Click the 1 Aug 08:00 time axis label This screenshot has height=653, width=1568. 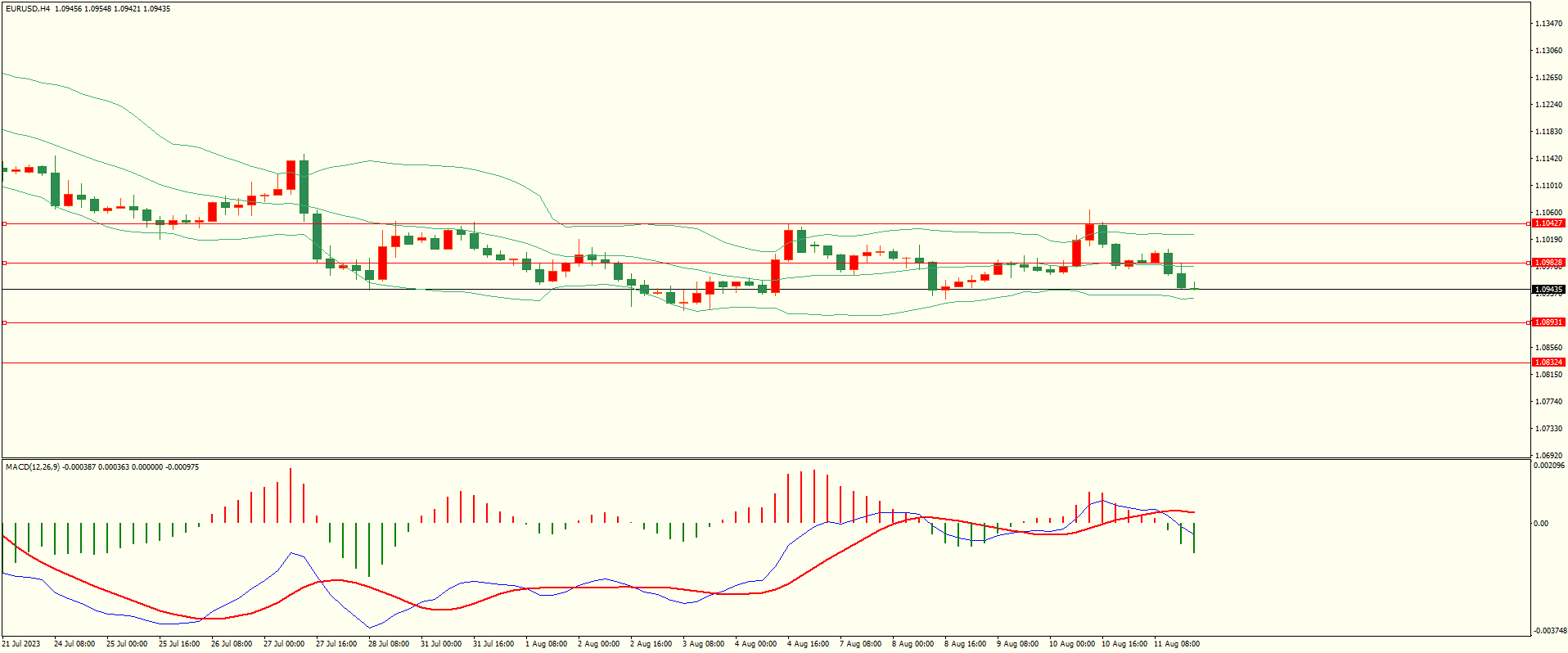click(x=546, y=644)
